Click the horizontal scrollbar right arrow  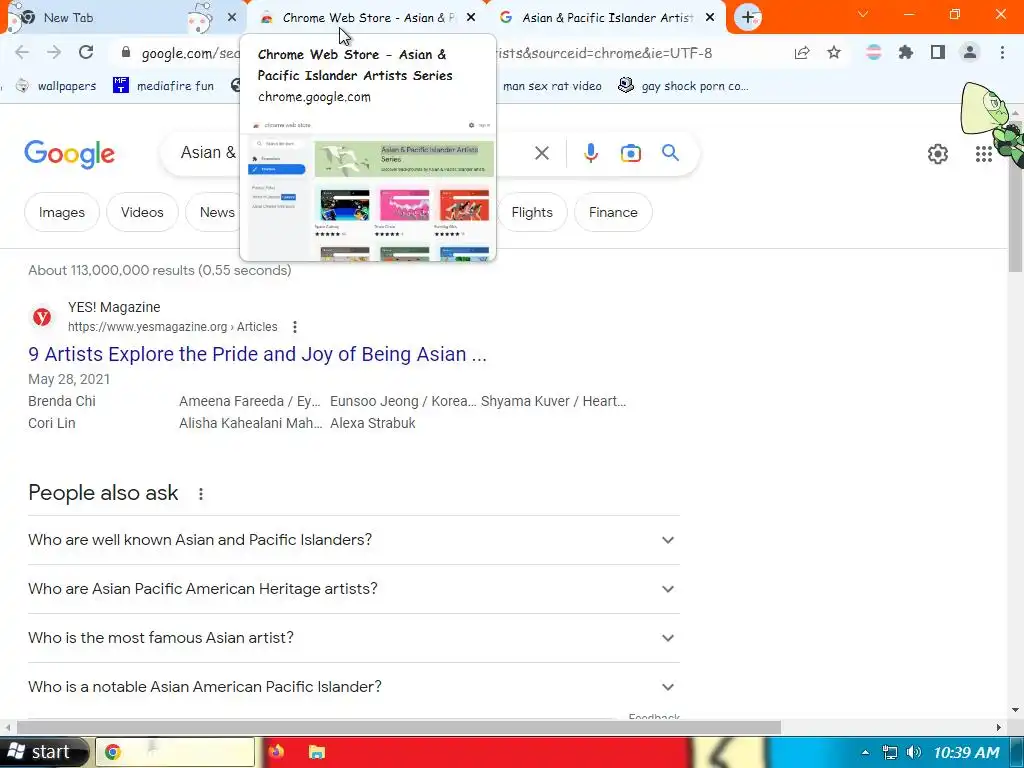[999, 727]
